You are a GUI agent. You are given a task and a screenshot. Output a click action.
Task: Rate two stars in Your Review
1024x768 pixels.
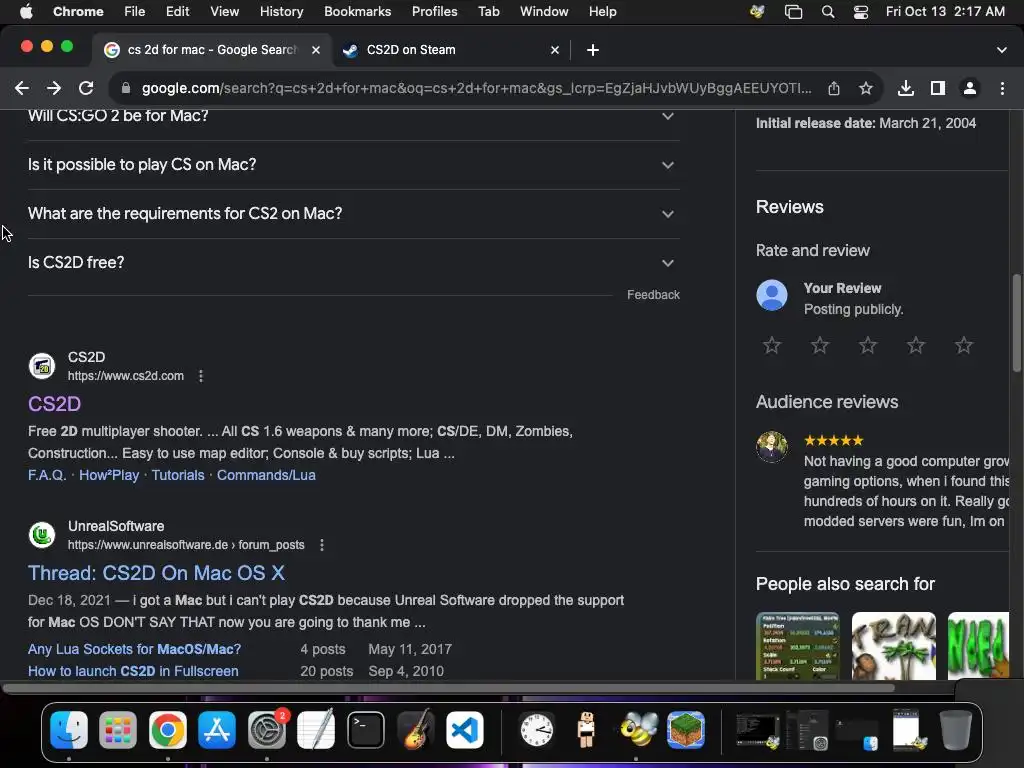point(820,345)
